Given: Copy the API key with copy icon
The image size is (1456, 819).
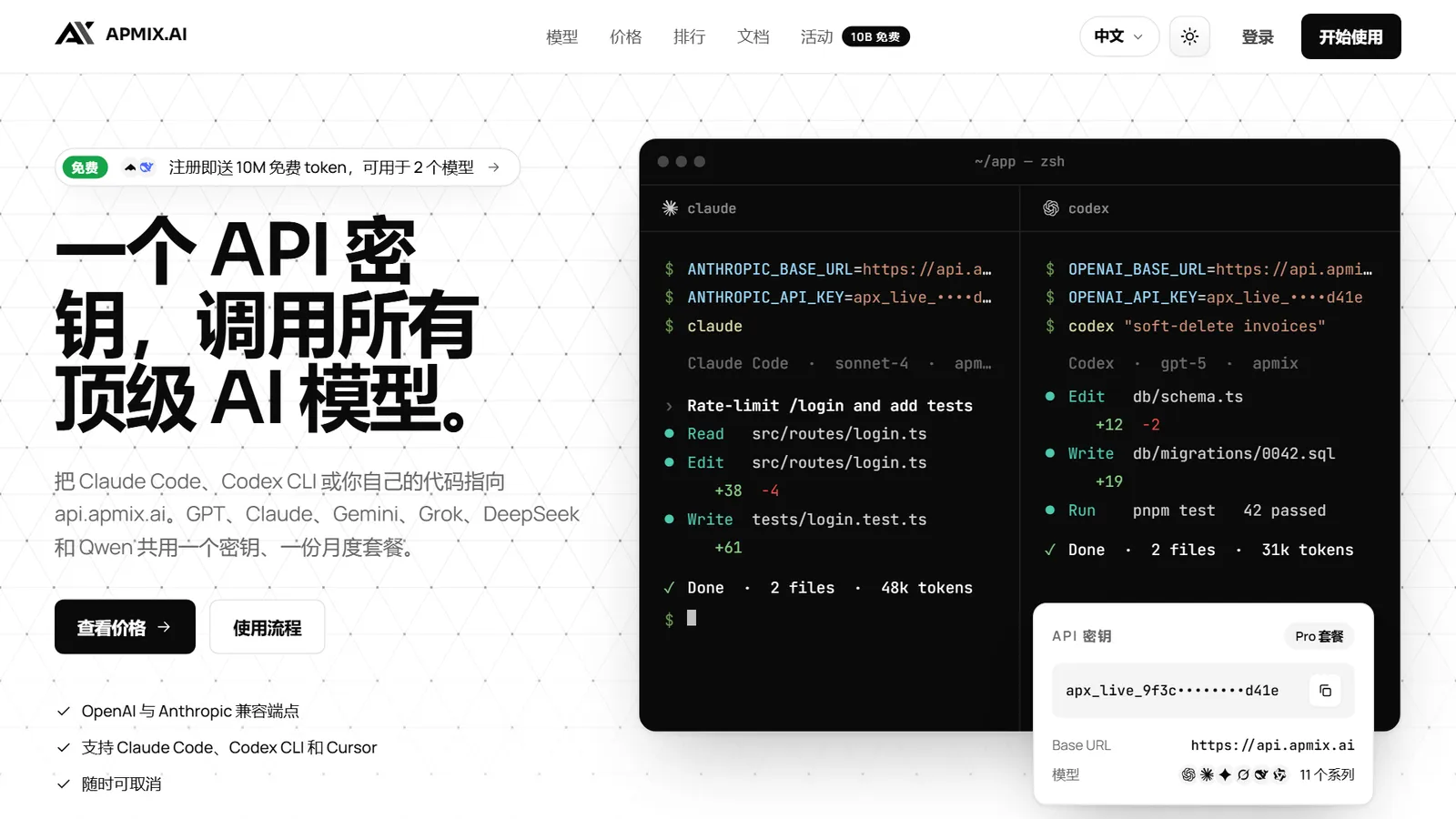Looking at the screenshot, I should pyautogui.click(x=1325, y=691).
